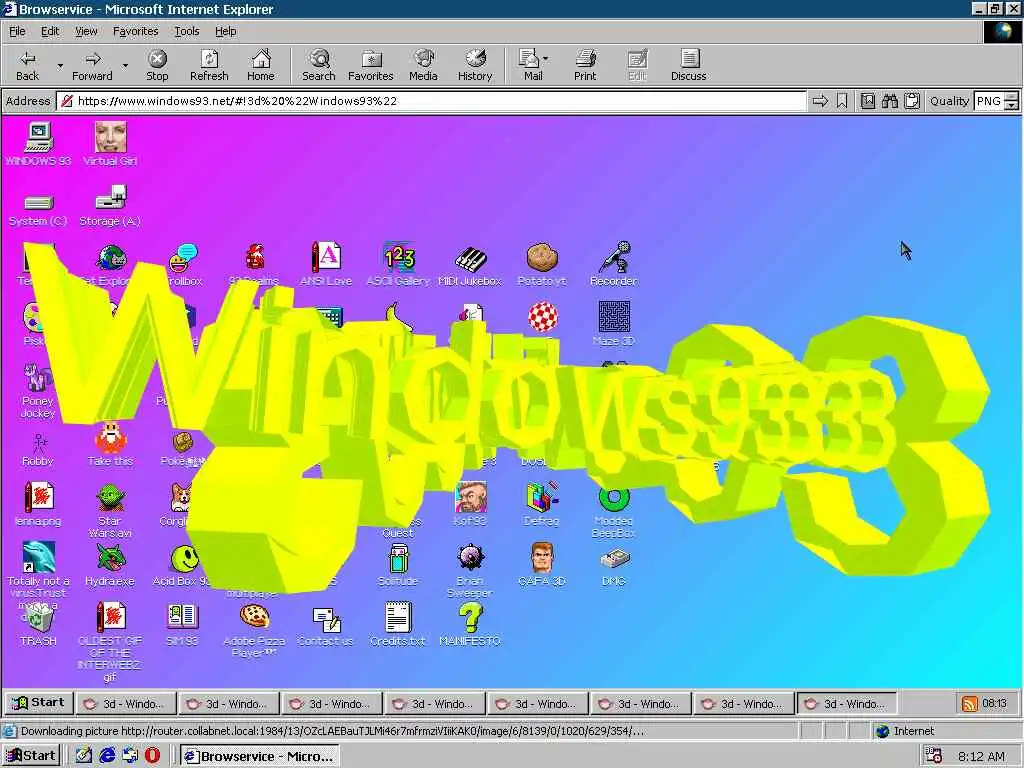This screenshot has width=1024, height=768.
Task: Open the WINDOWS 93 desktop icon
Action: [38, 144]
